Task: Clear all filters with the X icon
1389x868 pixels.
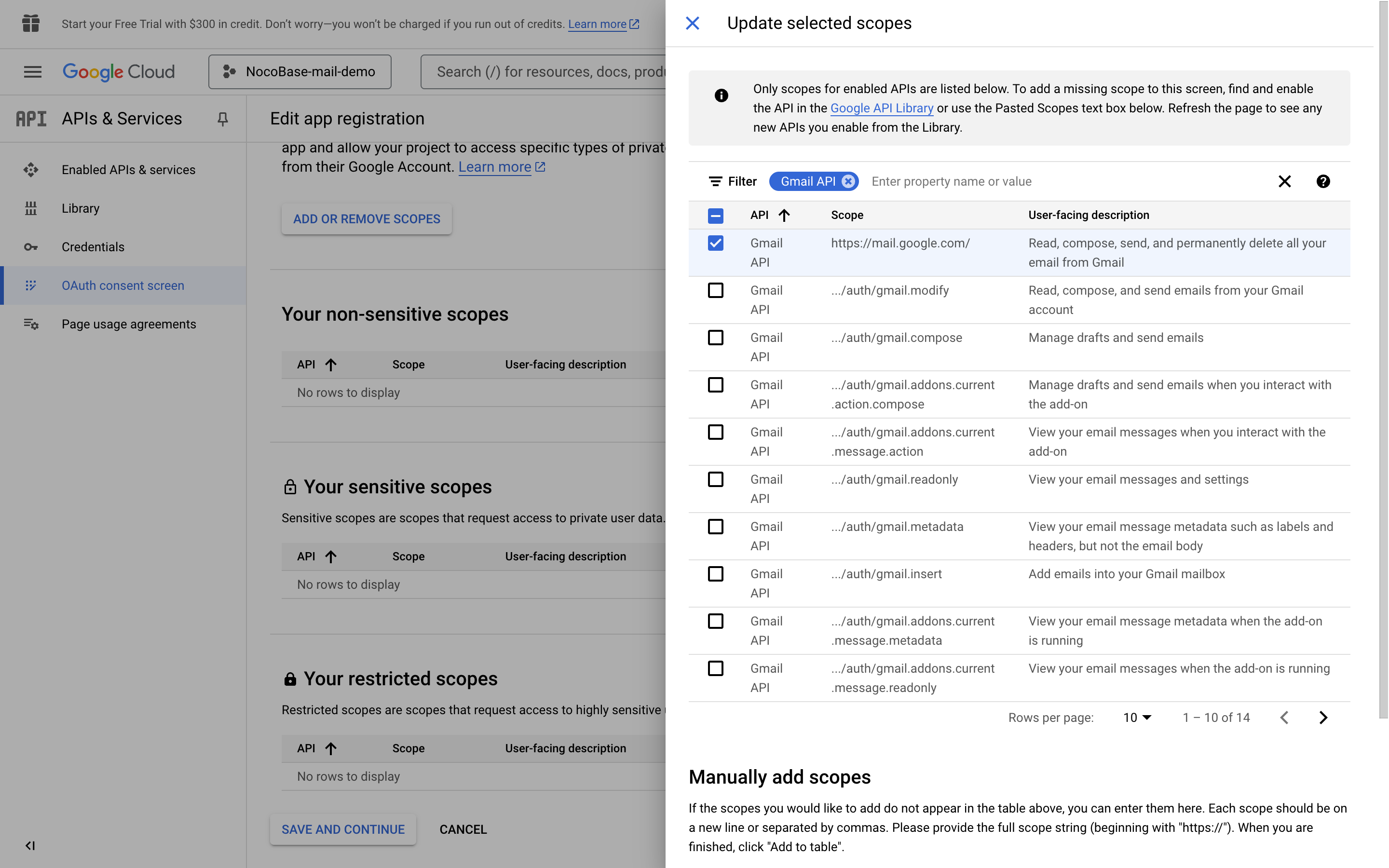Action: 1284,181
